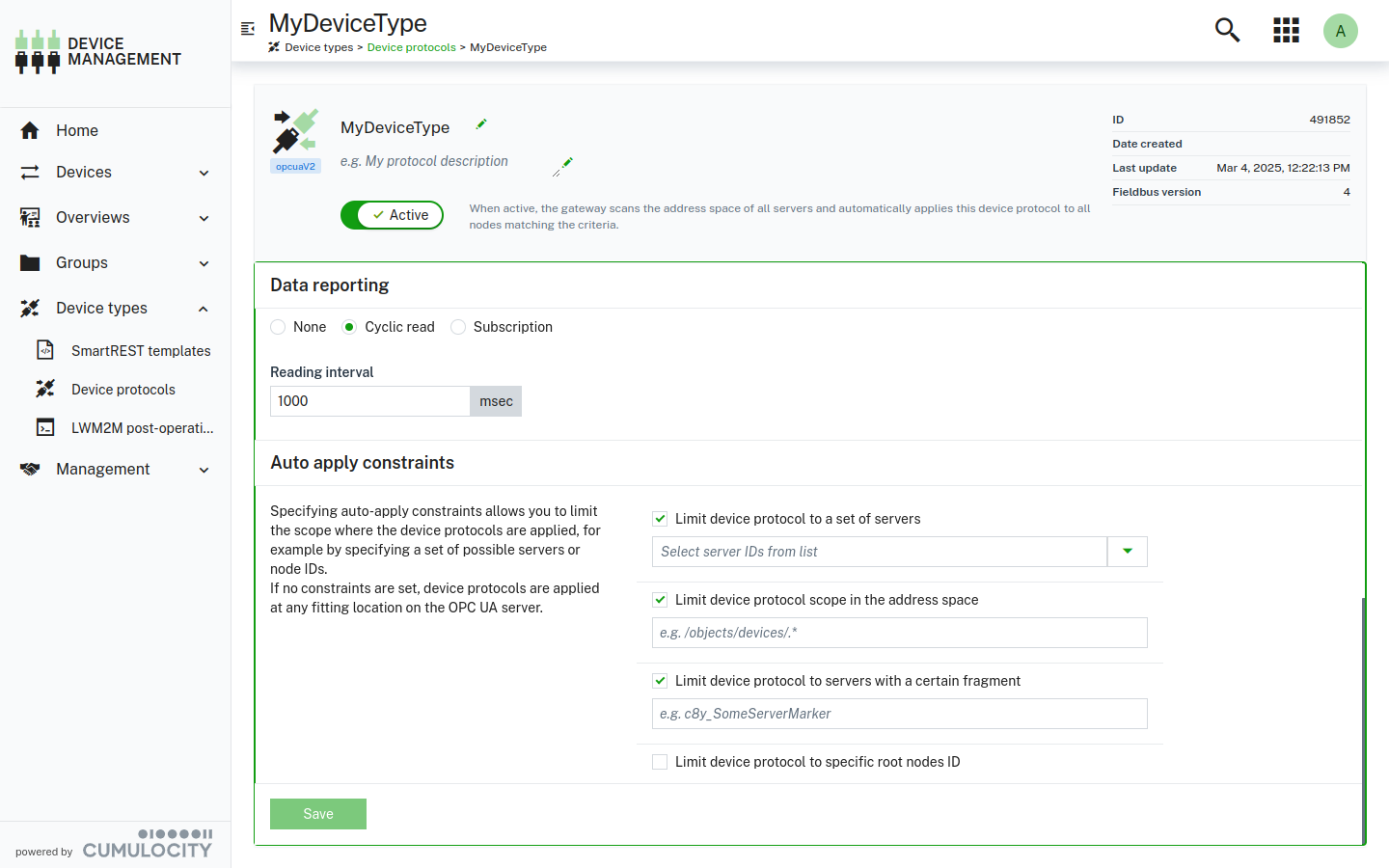Screen dimensions: 1389x868
Task: Click the Save button
Action: 318,814
